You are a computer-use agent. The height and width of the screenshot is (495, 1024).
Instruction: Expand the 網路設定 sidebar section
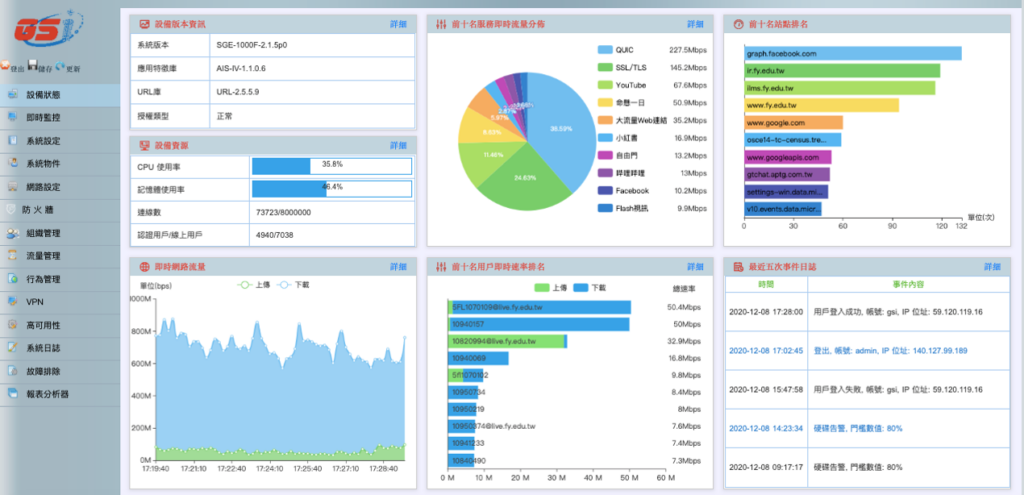click(43, 186)
